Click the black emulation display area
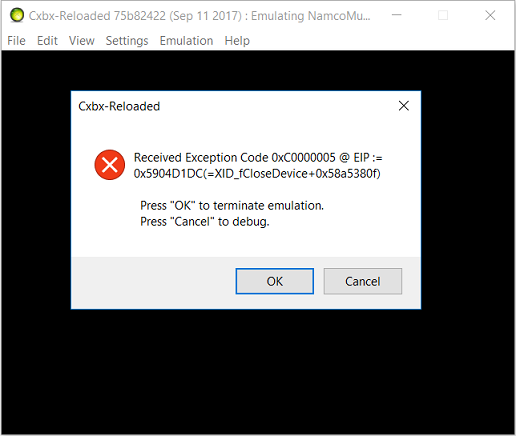The height and width of the screenshot is (436, 516). pos(258,370)
